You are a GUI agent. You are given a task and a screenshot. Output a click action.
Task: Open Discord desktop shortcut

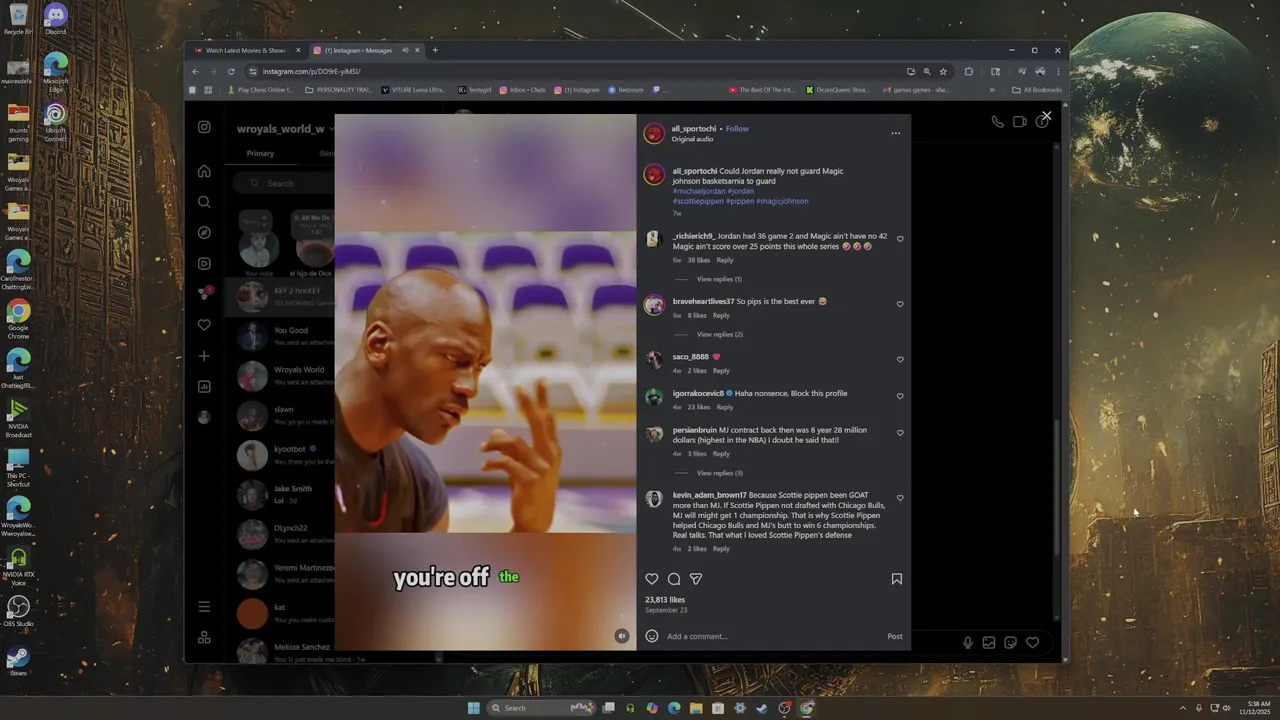coord(56,19)
